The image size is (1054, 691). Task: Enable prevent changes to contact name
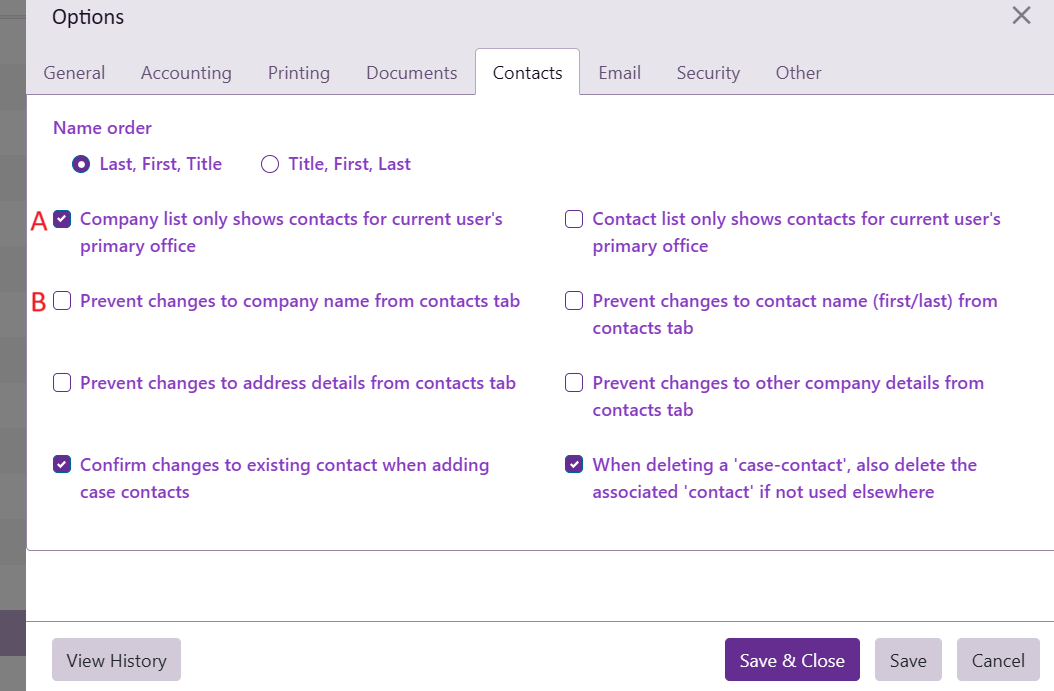pos(574,301)
